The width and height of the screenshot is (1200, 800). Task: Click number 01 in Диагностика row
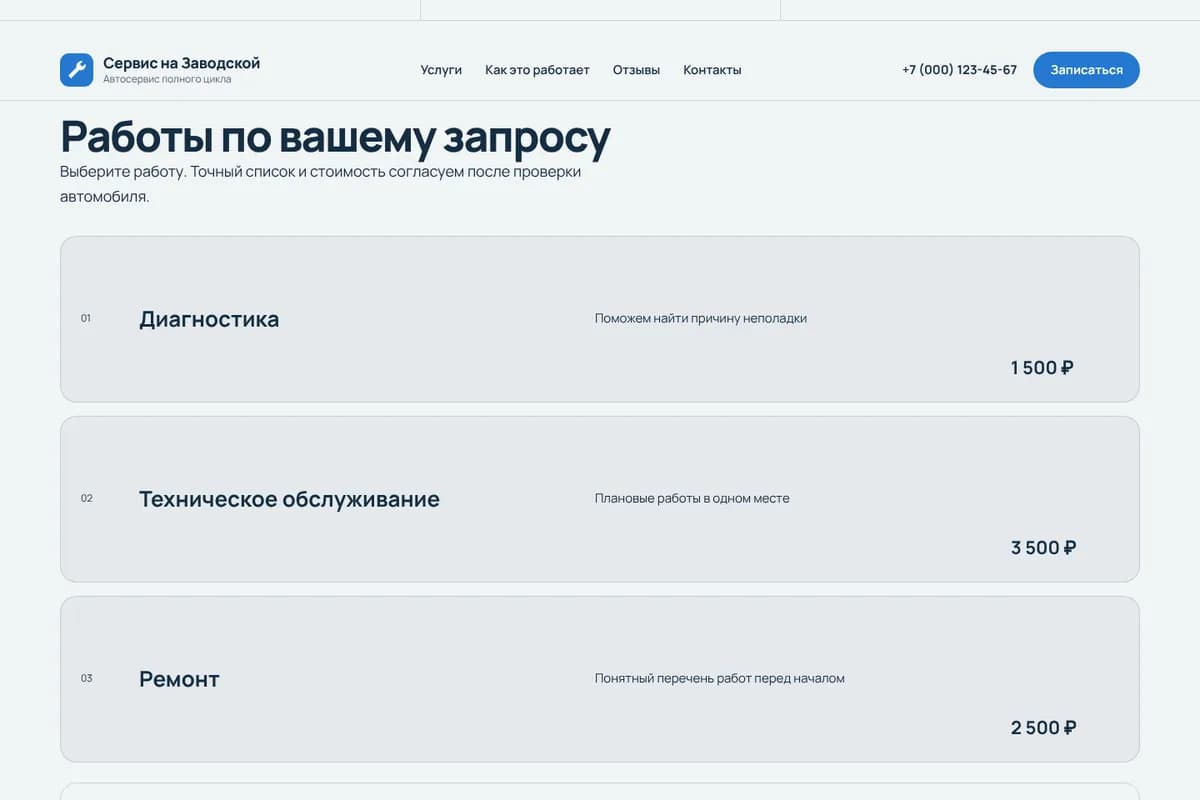tap(86, 319)
